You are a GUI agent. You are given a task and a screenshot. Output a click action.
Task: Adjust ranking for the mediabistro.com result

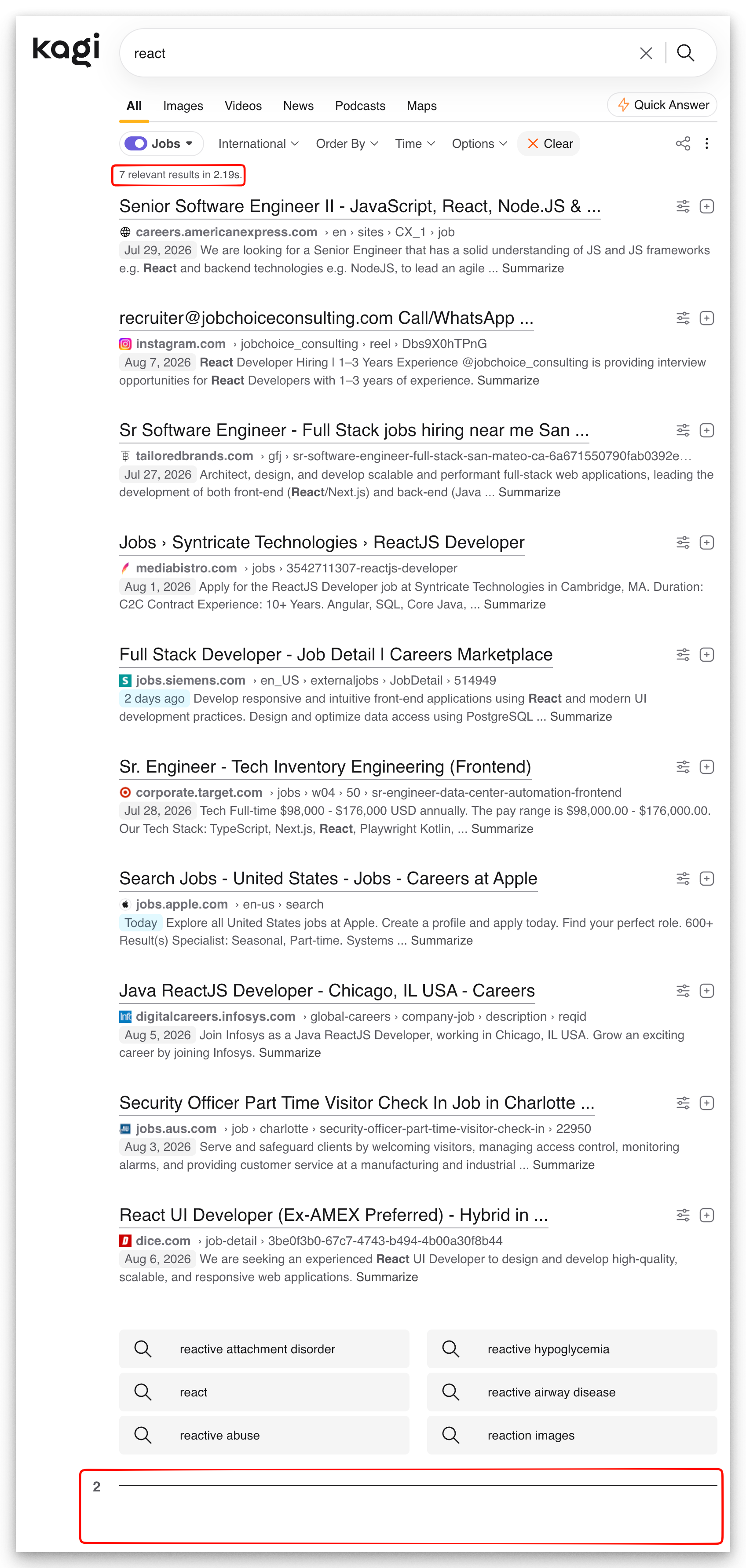pos(683,542)
